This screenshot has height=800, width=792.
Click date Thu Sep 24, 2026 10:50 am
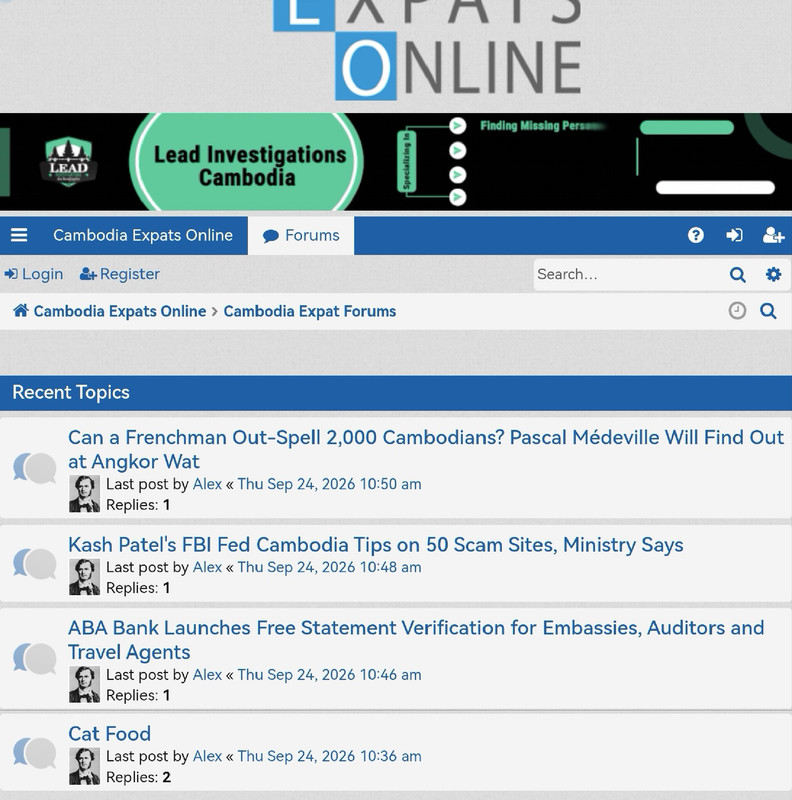329,484
